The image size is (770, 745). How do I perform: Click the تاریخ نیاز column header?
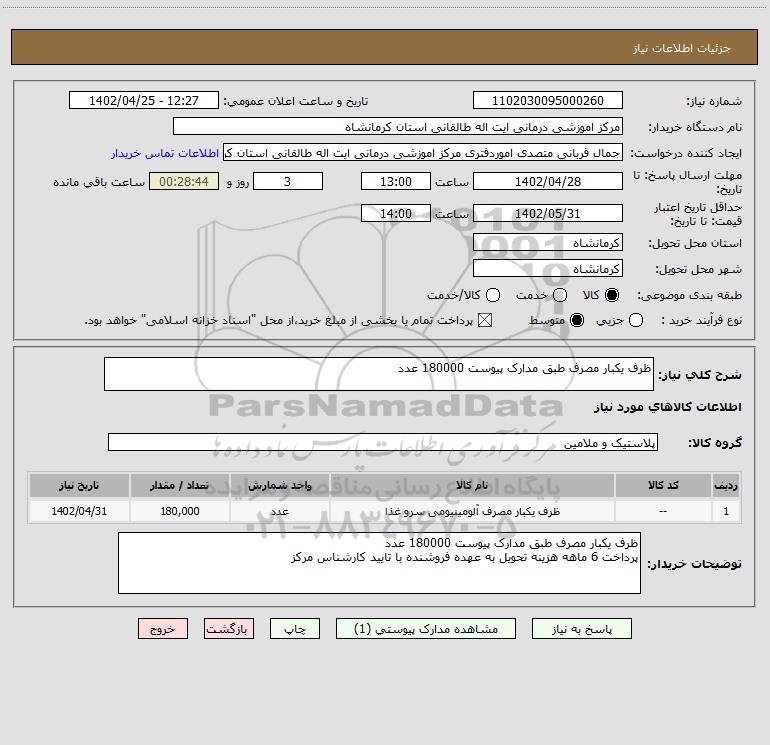(79, 485)
